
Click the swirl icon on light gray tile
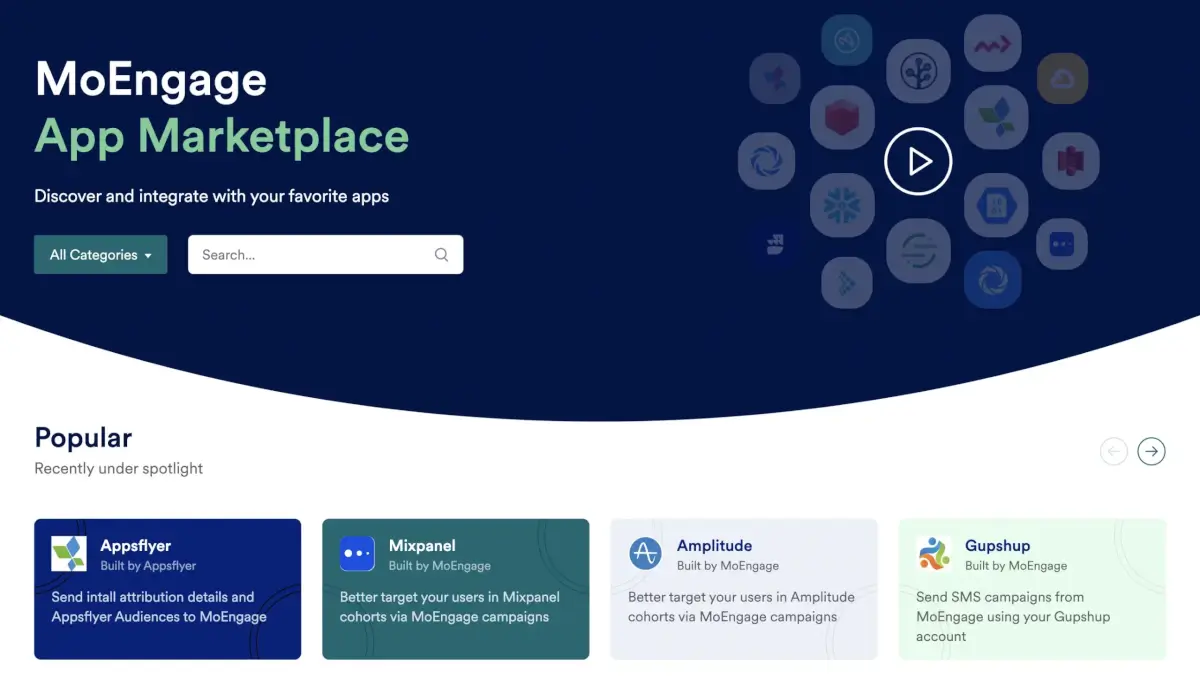click(766, 161)
